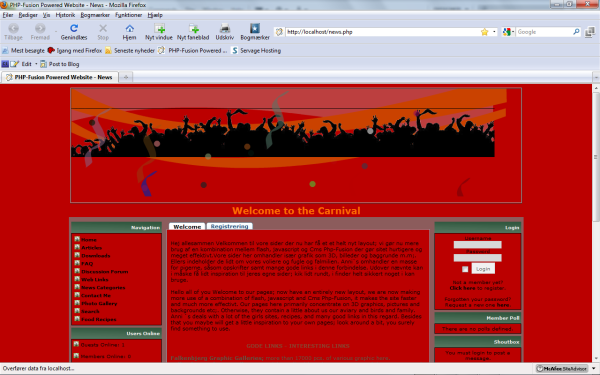Open the Bogmærker toolbar icon
Screen dimensions: 600x375
tap(255, 28)
